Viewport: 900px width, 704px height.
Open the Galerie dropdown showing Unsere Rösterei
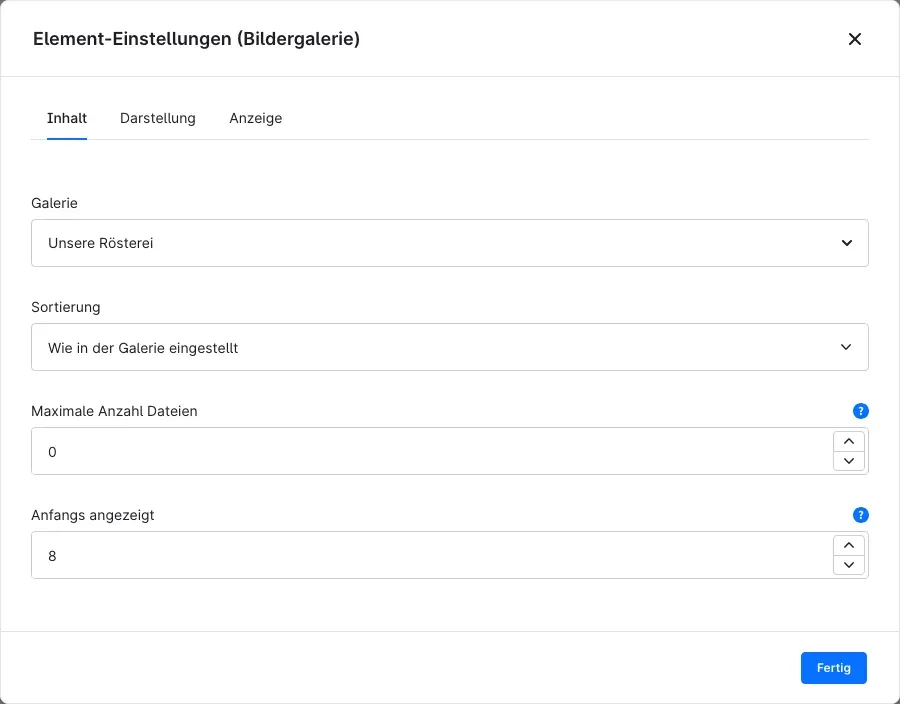pyautogui.click(x=449, y=243)
